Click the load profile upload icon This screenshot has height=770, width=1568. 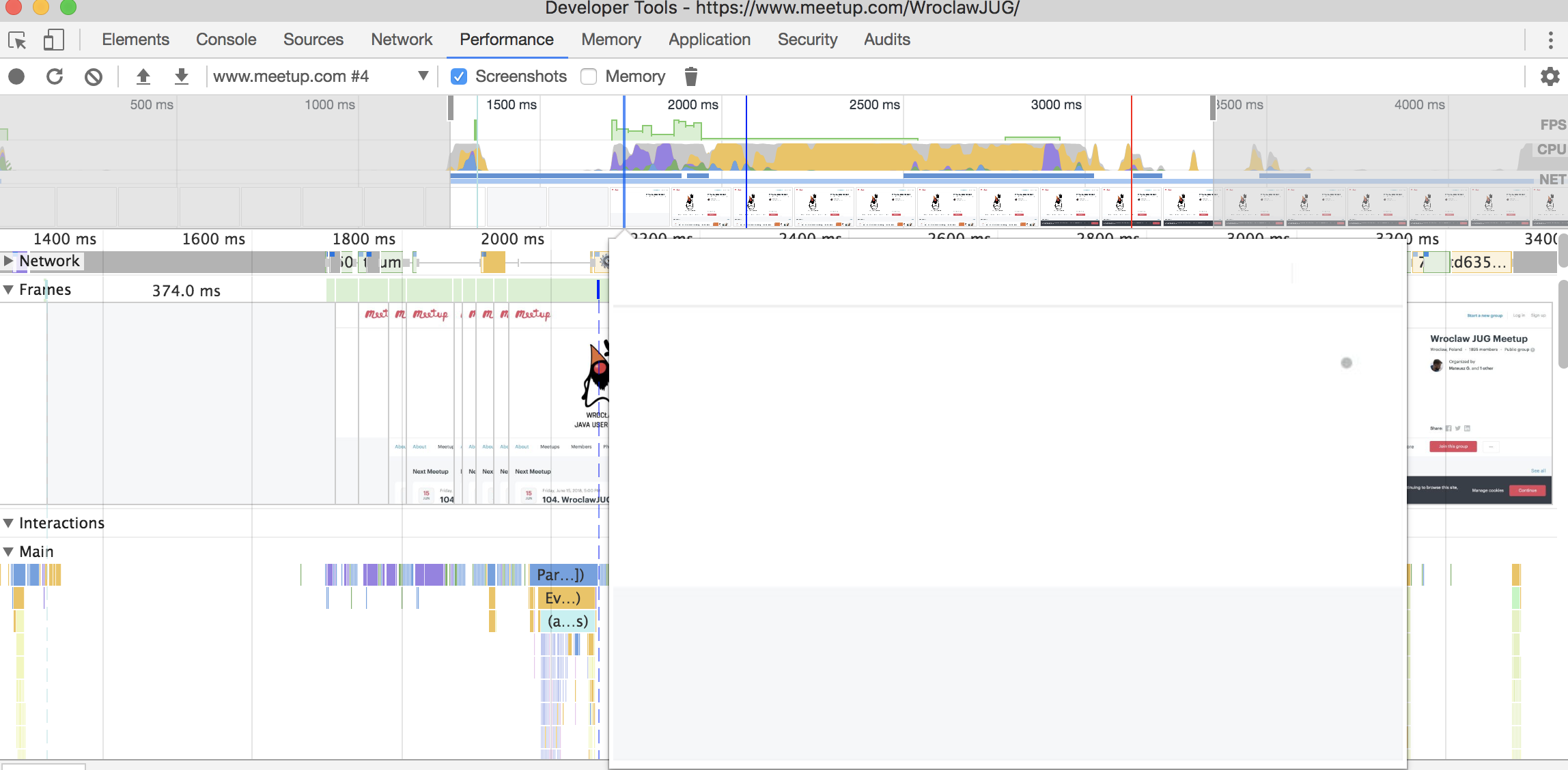[x=143, y=76]
